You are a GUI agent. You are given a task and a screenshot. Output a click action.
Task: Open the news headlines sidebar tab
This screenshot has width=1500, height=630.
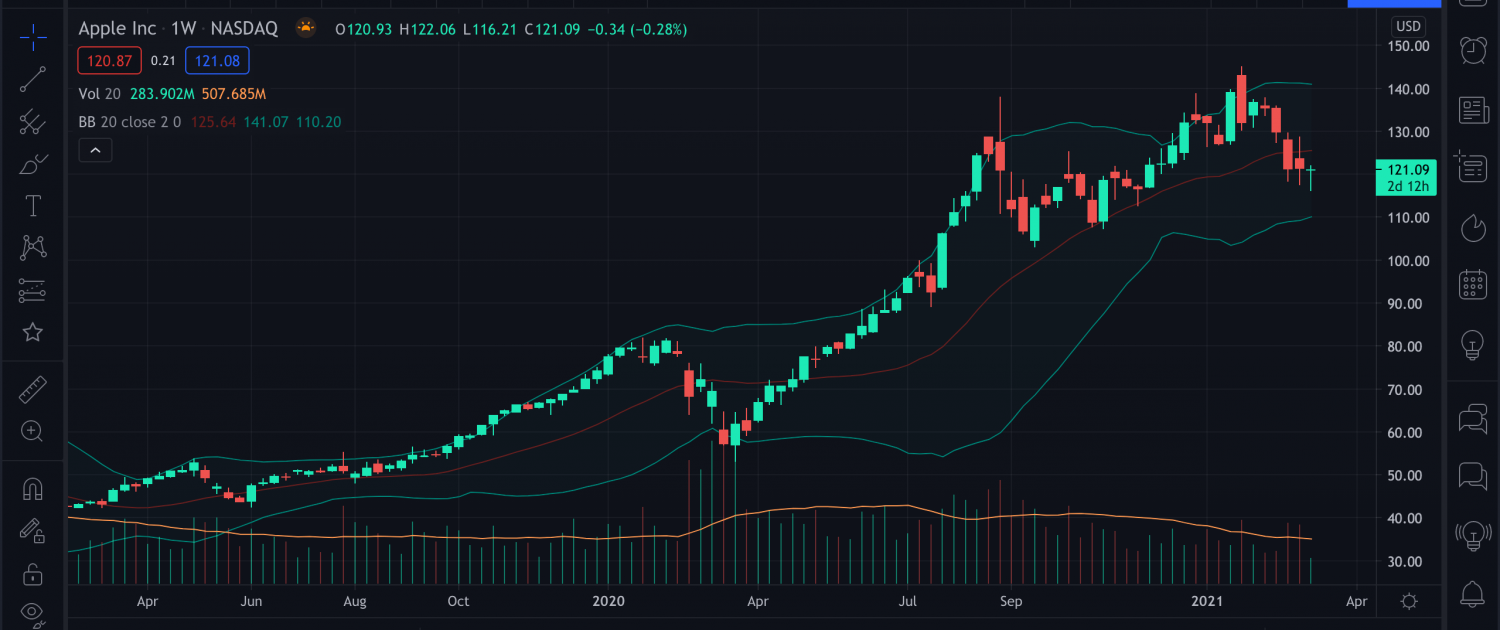tap(1472, 110)
